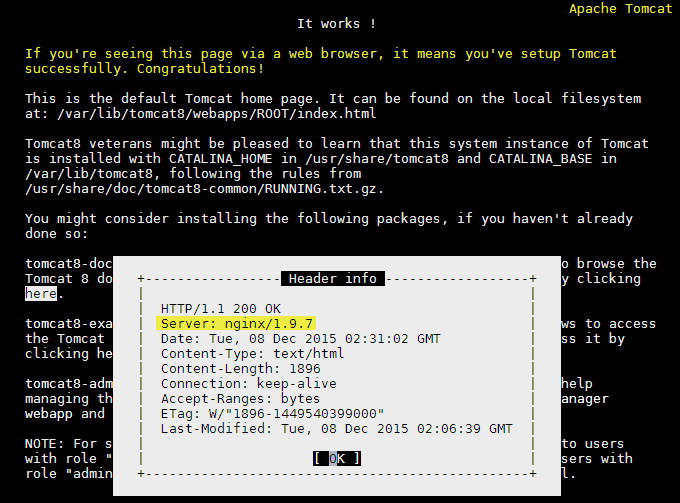The image size is (680, 503).
Task: Follow the highlighted "here" link
Action: [42, 294]
